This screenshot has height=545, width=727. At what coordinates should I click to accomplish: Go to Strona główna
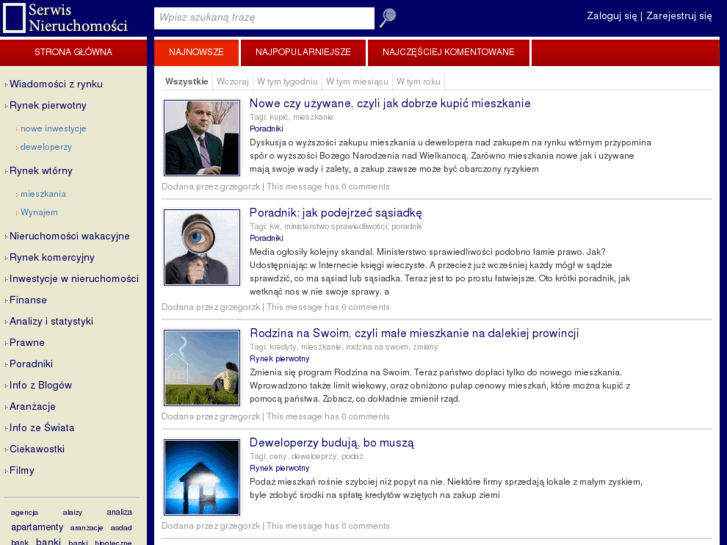point(73,52)
